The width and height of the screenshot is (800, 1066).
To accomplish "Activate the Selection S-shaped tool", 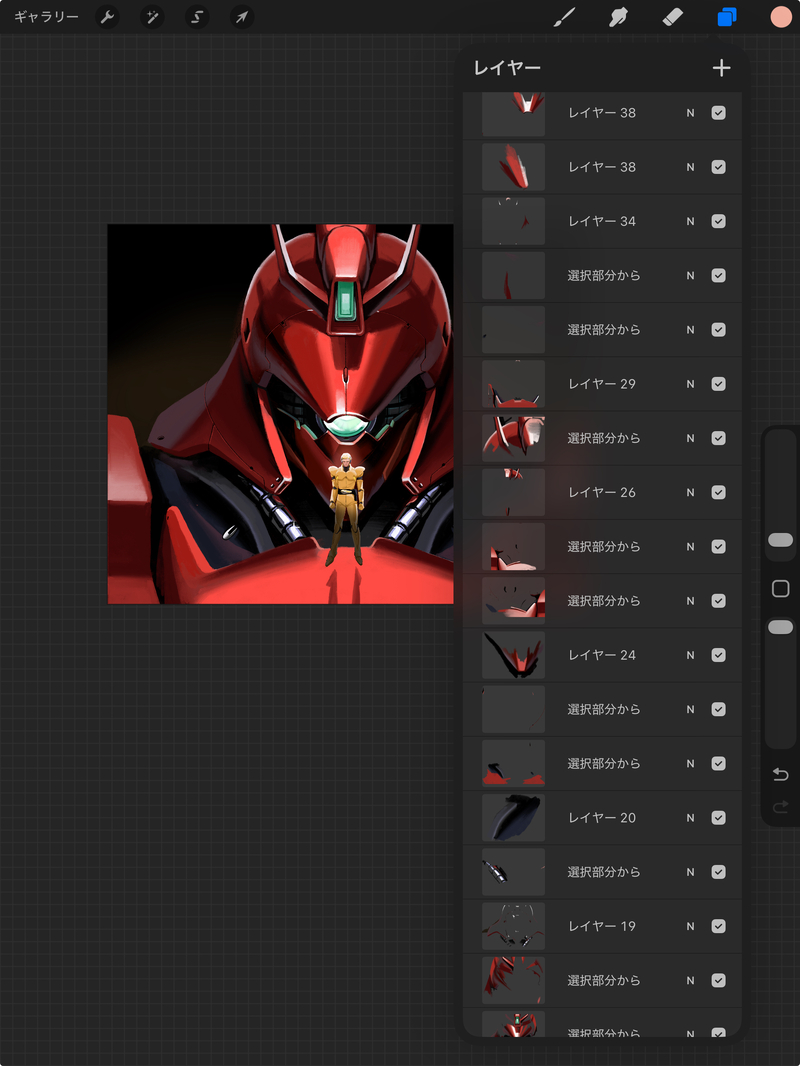I will (197, 17).
